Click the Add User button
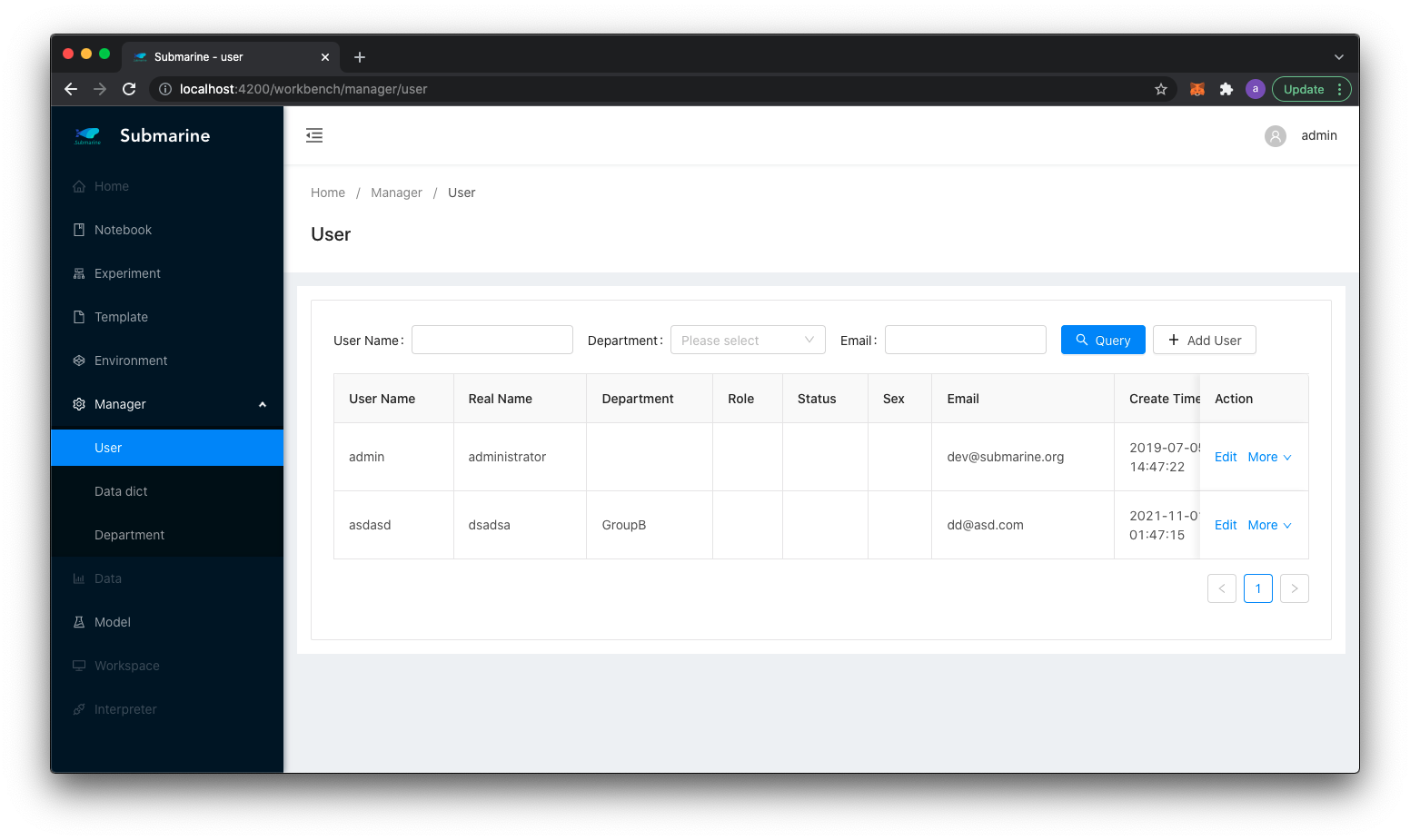The width and height of the screenshot is (1410, 840). pyautogui.click(x=1205, y=340)
